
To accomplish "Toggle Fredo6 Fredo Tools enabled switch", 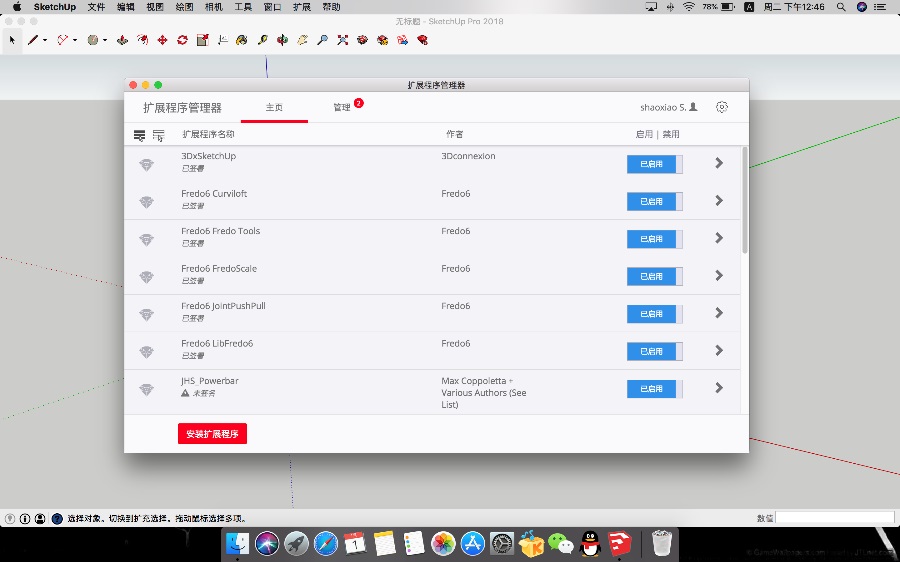I will pyautogui.click(x=654, y=239).
